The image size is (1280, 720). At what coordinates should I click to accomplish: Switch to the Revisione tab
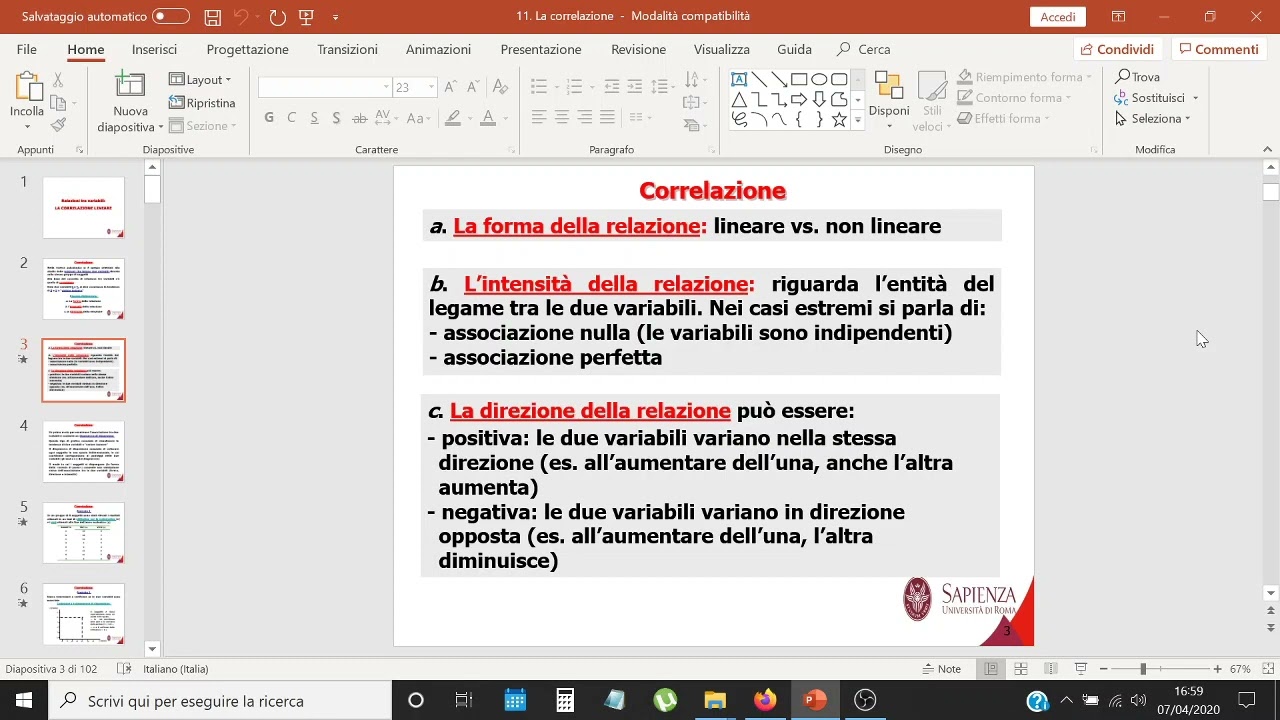[x=638, y=49]
